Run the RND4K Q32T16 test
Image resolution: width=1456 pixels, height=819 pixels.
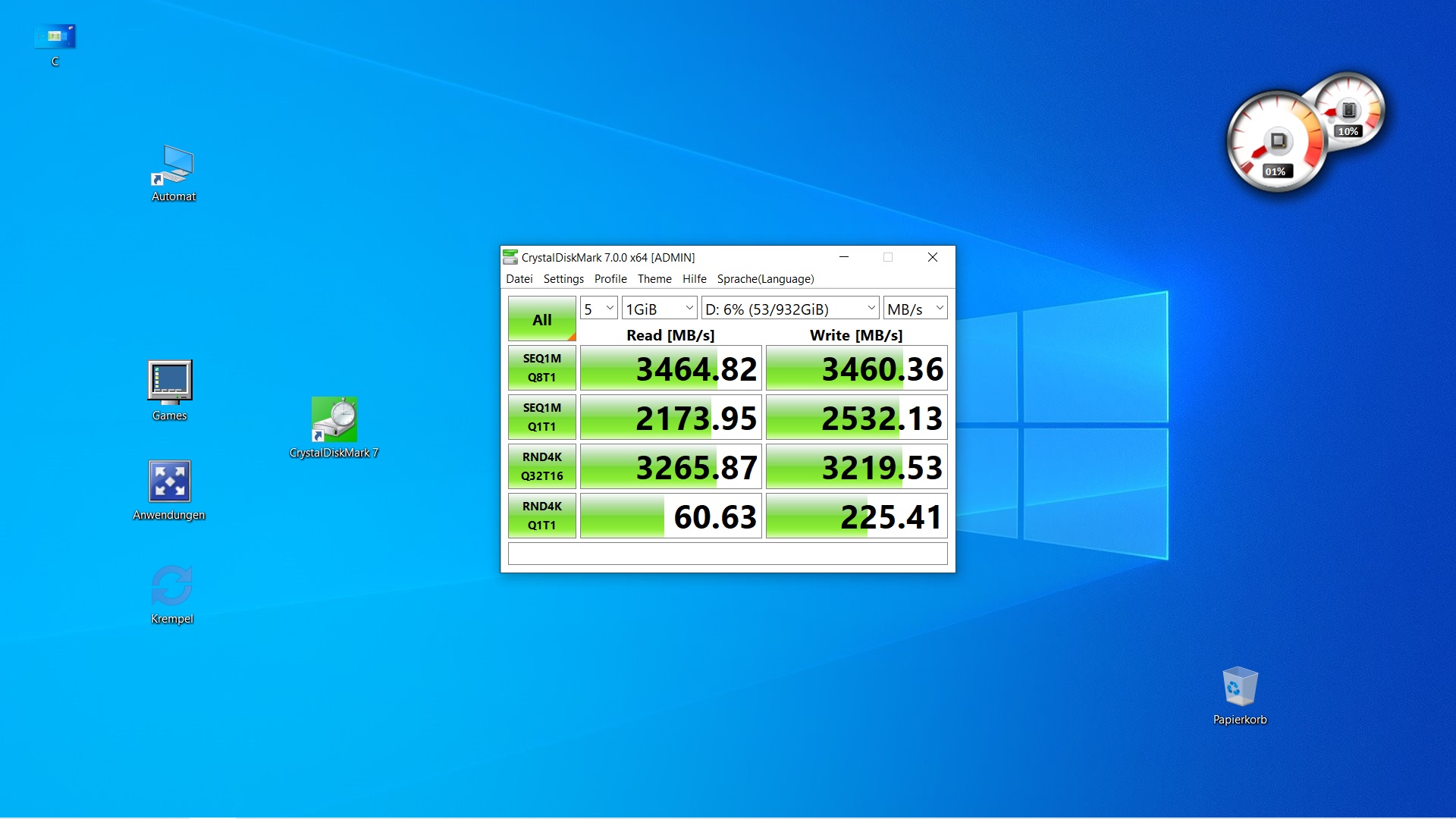point(542,466)
